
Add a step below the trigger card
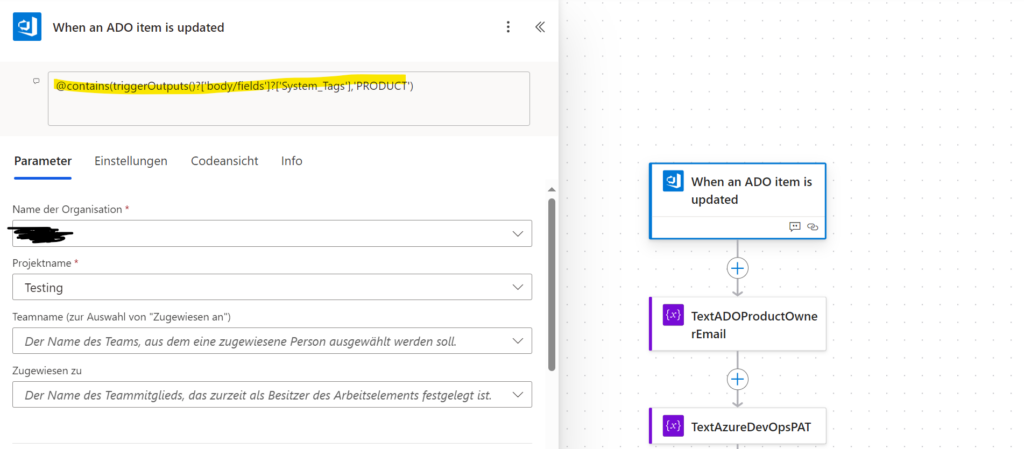tap(737, 268)
